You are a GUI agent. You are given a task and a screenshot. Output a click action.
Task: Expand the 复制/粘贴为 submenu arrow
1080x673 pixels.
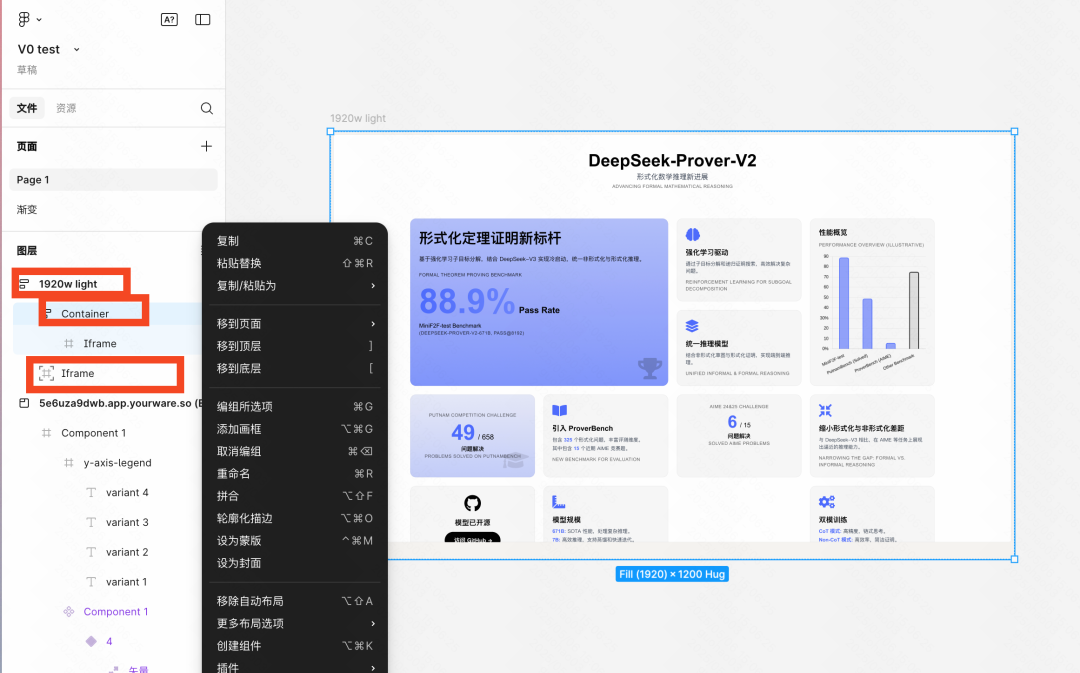pyautogui.click(x=373, y=286)
